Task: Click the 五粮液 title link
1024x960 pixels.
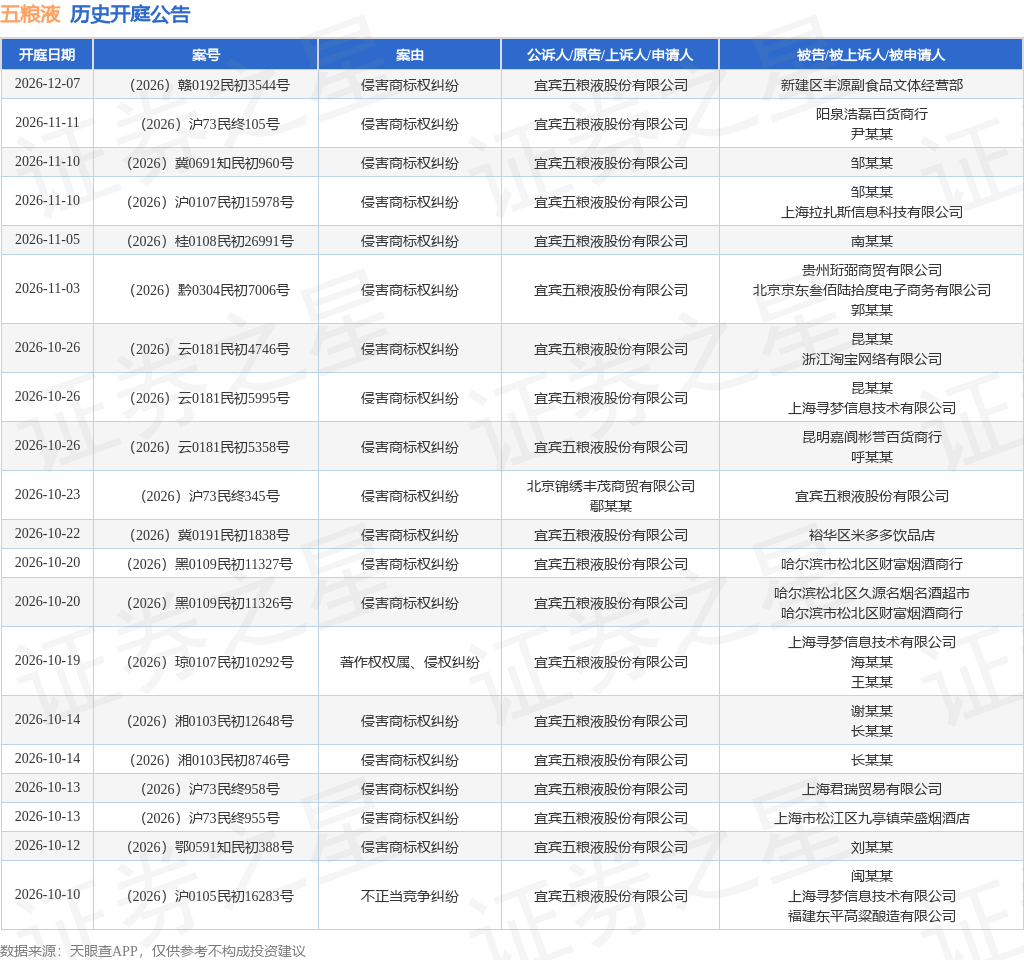Action: pos(30,14)
